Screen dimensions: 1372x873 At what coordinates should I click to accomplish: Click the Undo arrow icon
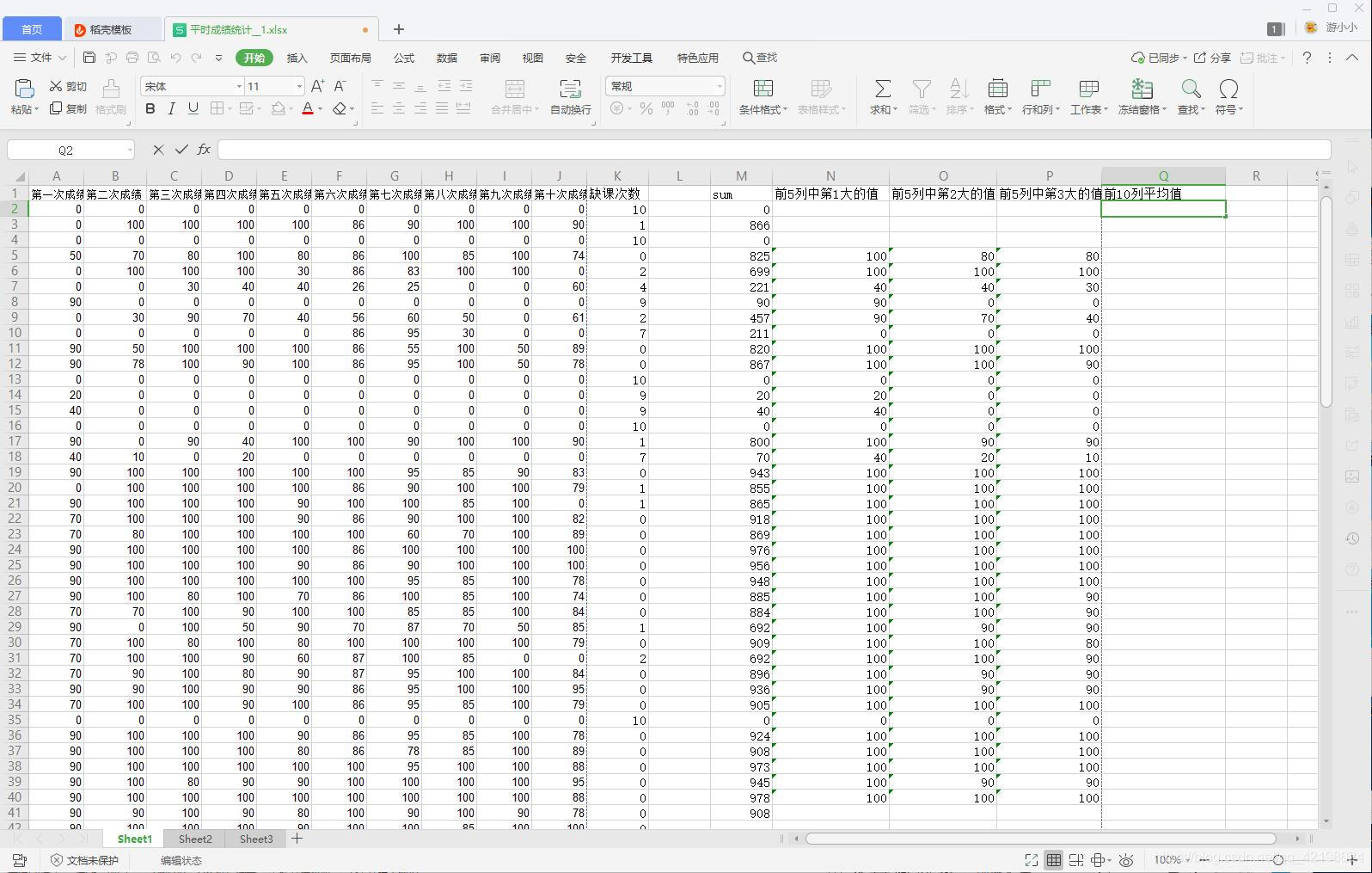coord(175,58)
